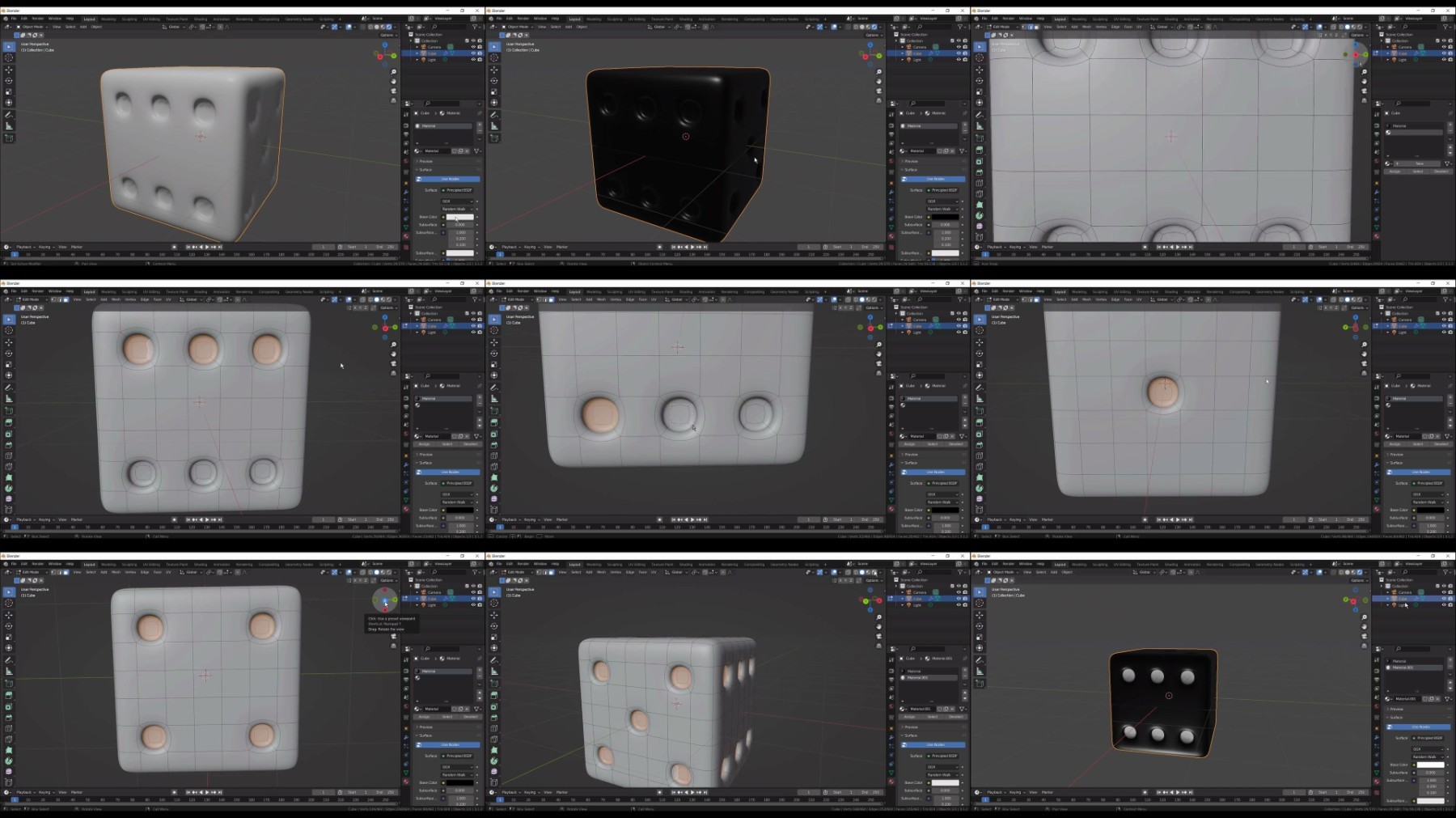Open Shading workspace tab in window with gray six-hole die

[201, 19]
